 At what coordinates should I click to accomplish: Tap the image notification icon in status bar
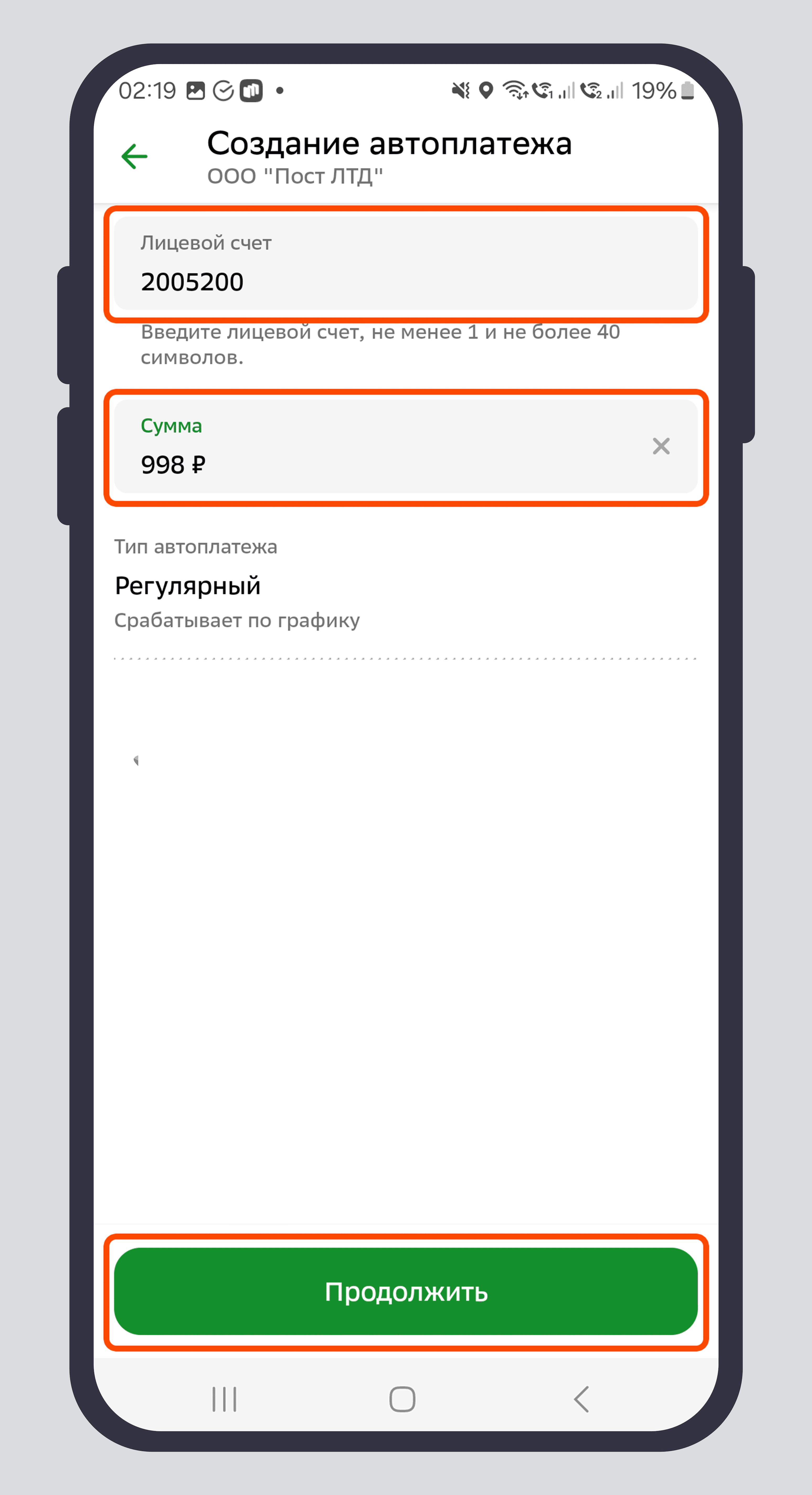(196, 91)
